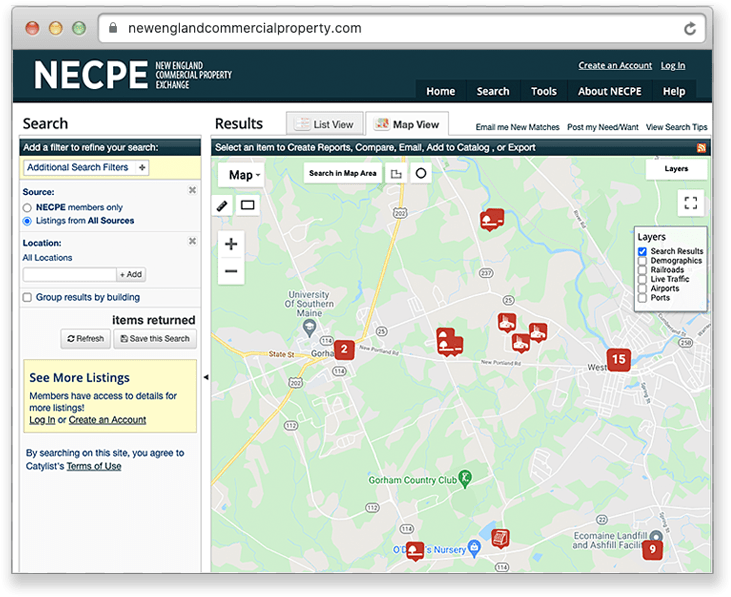This screenshot has height=597, width=731.
Task: Open the cluster marker labeled 15 in Westbrook
Action: click(619, 359)
